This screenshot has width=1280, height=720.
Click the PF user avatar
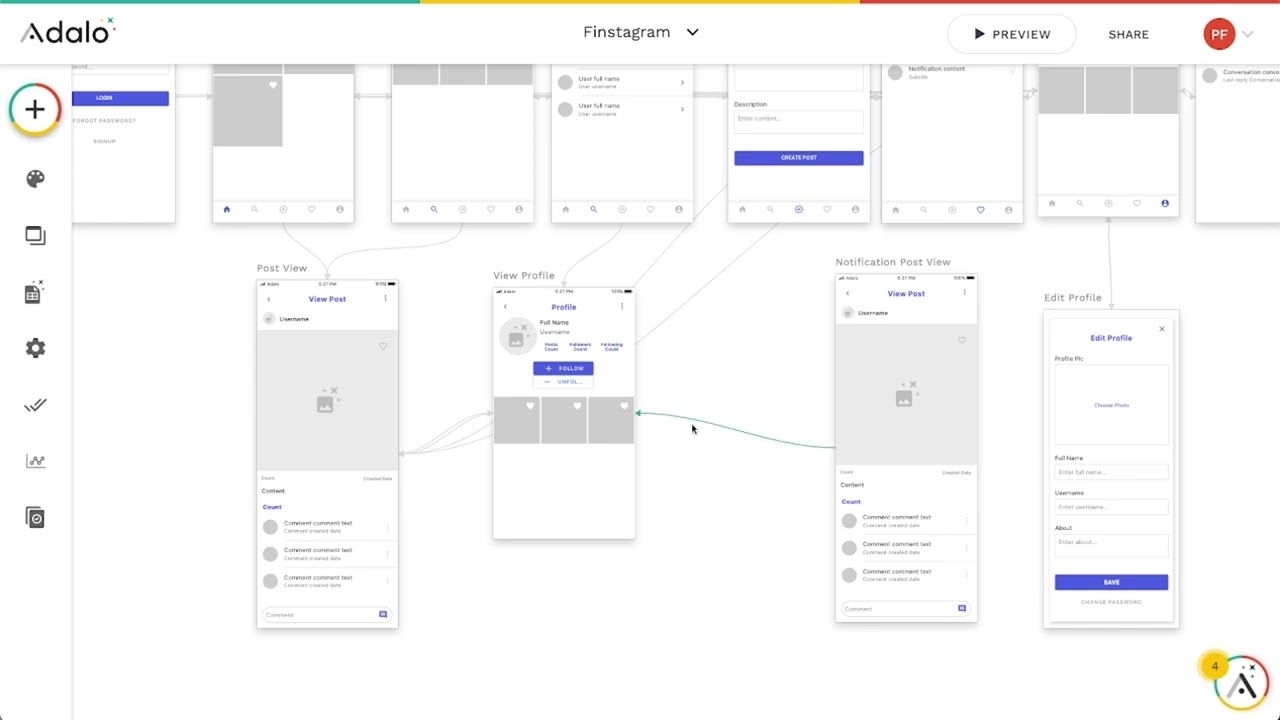[1219, 34]
